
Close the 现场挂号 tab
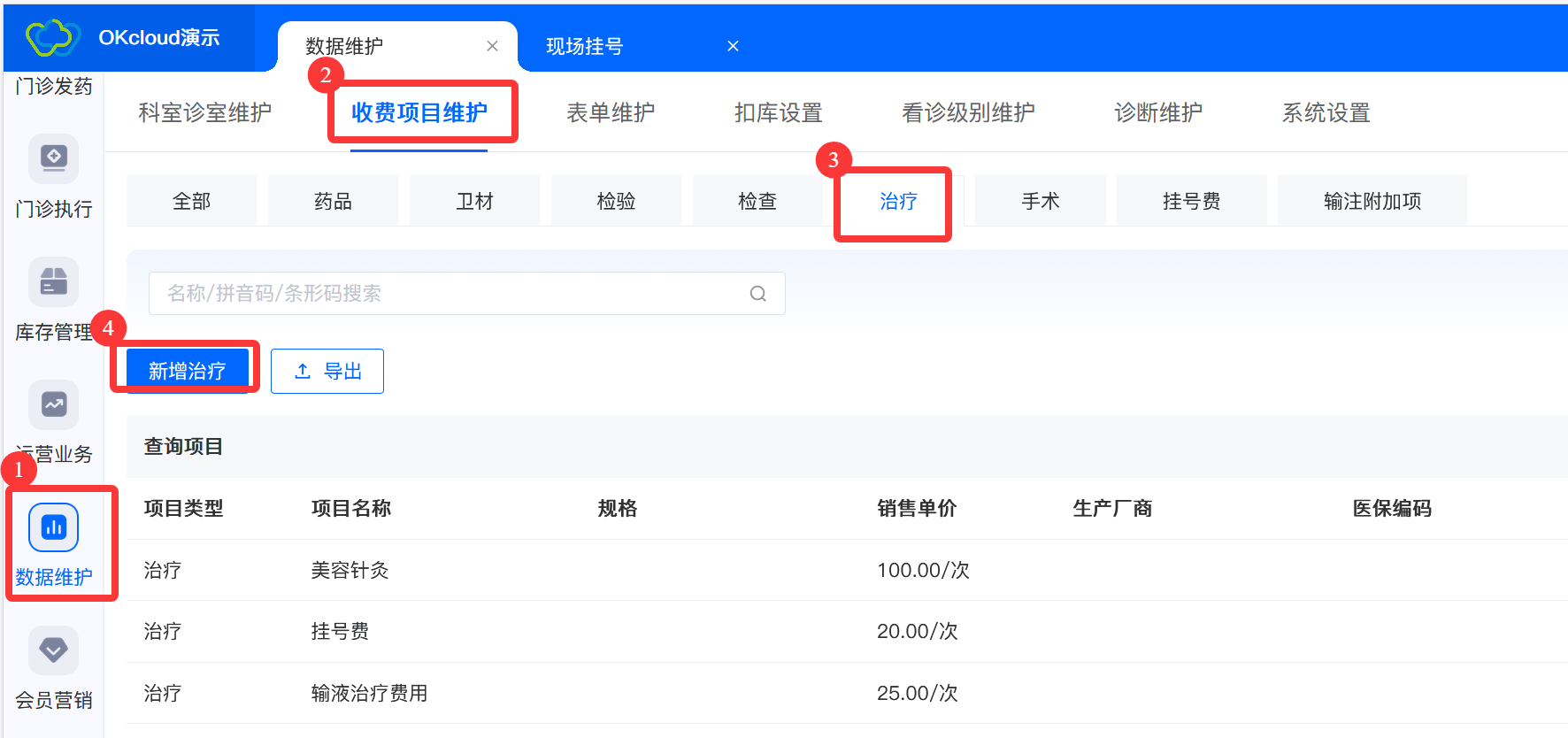coord(733,46)
